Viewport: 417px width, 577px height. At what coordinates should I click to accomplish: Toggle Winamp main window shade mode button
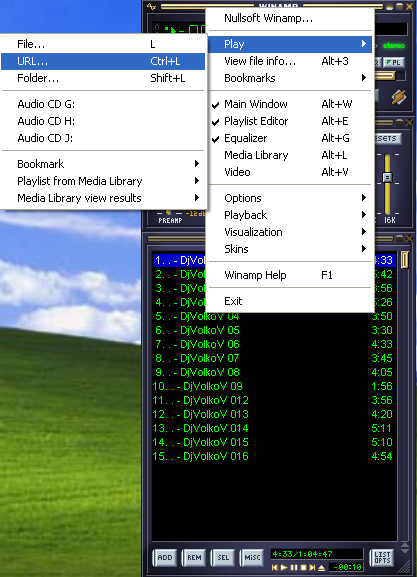coord(399,6)
